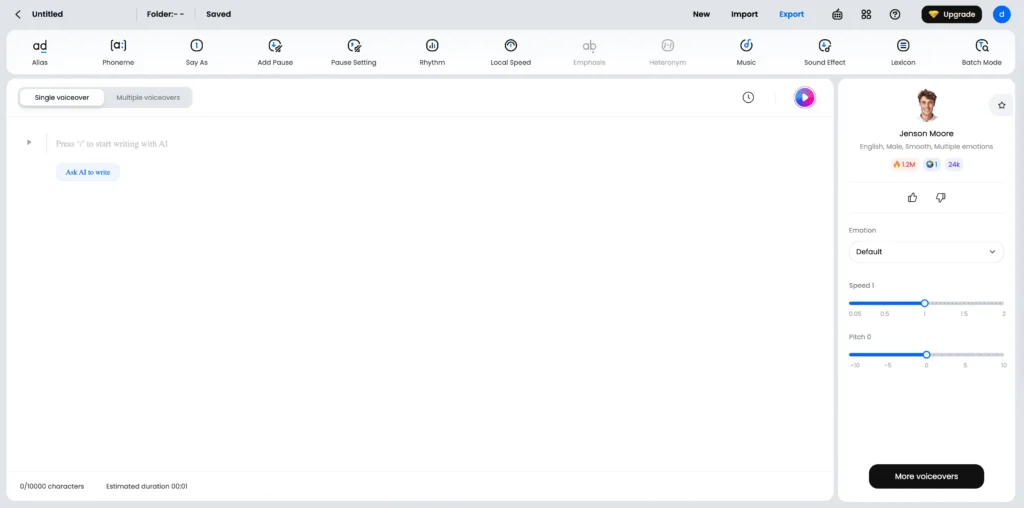Click the Speed slider handle
The height and width of the screenshot is (508, 1024).
click(924, 303)
